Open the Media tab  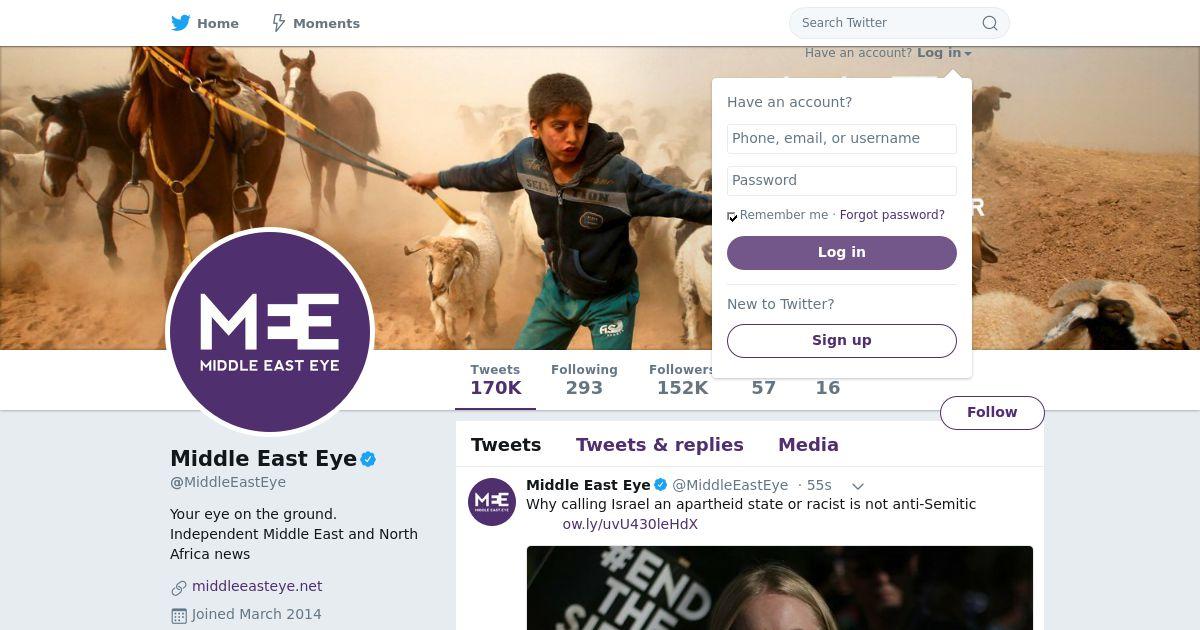pos(808,445)
